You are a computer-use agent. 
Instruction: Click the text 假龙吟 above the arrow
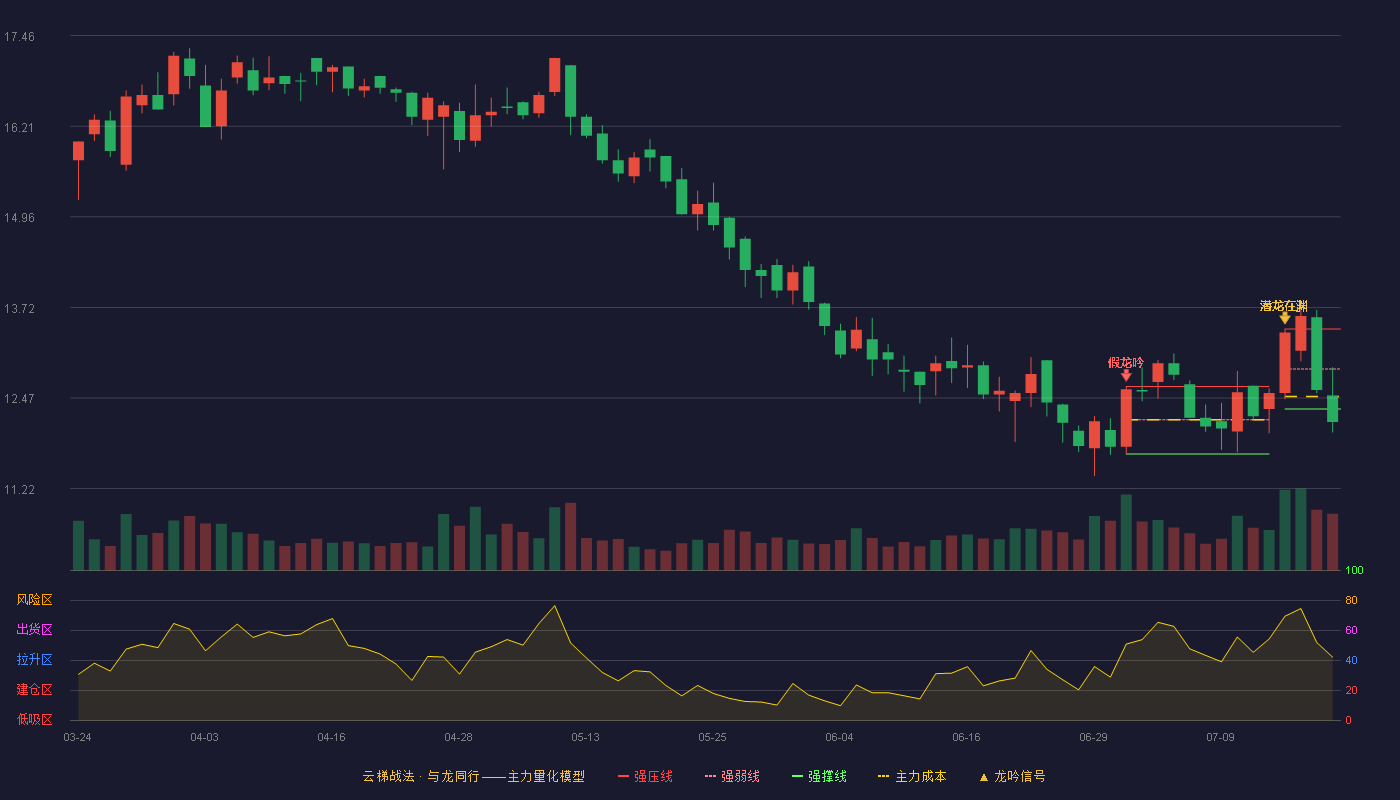click(1126, 362)
